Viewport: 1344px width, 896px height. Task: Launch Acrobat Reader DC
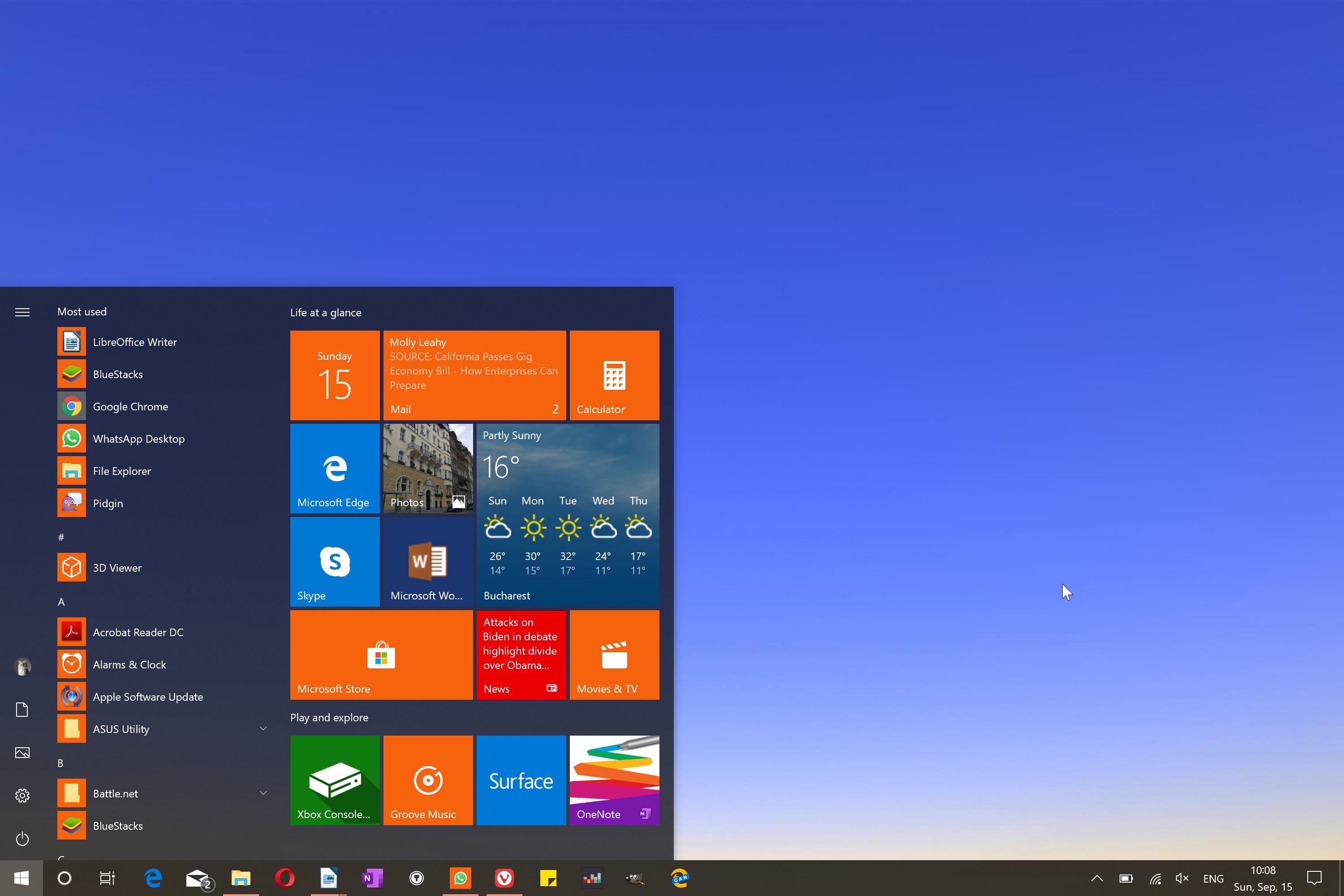(x=164, y=632)
